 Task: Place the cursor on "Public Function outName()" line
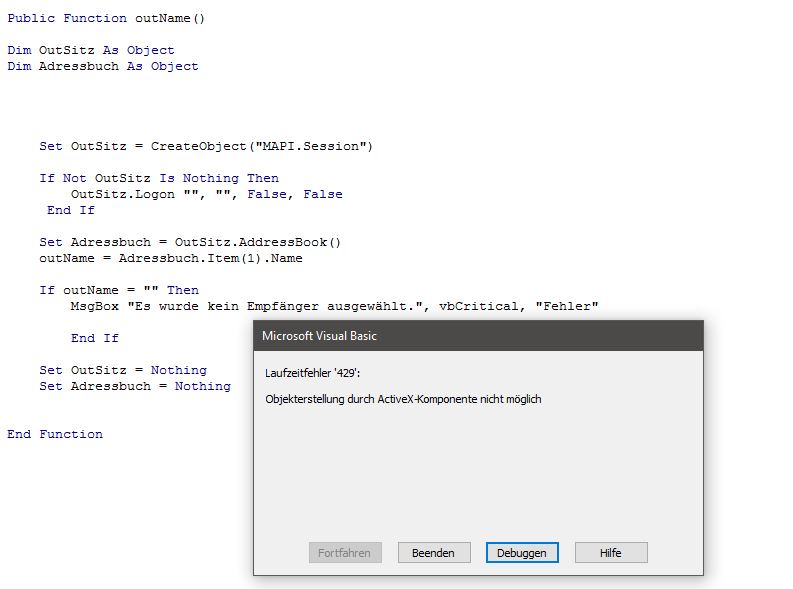106,18
